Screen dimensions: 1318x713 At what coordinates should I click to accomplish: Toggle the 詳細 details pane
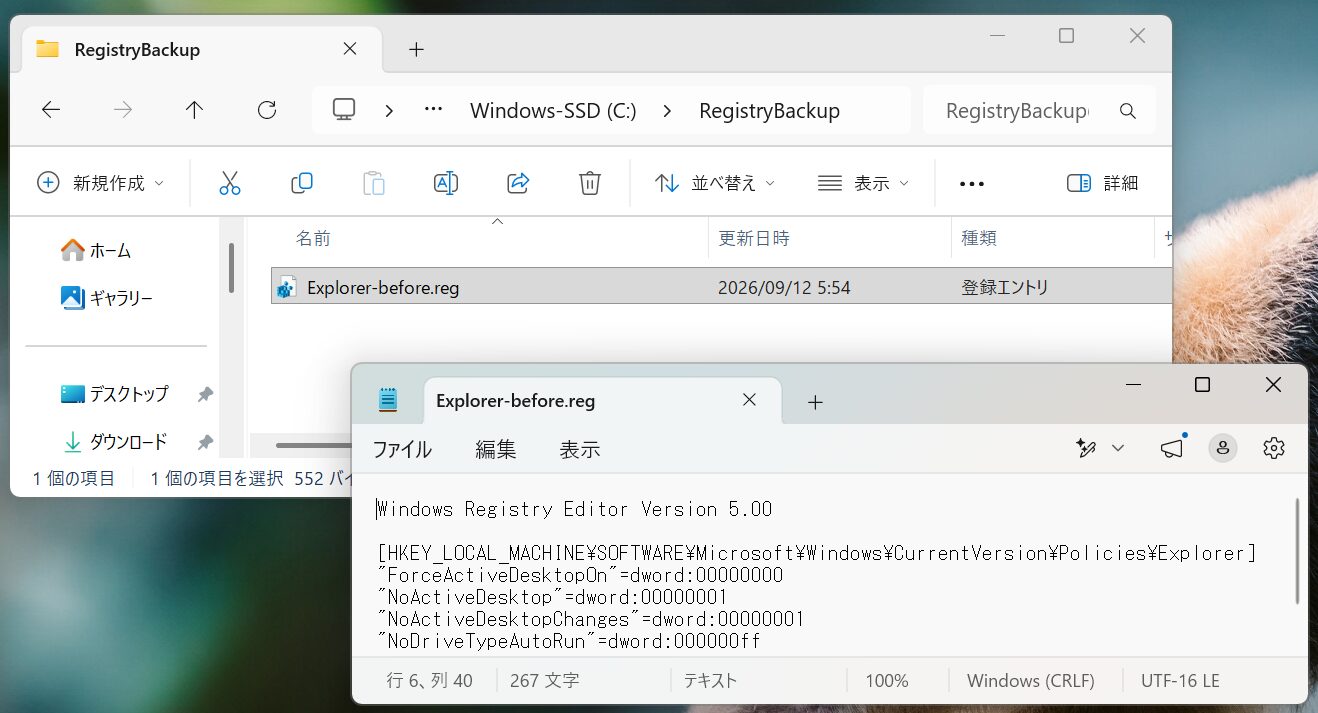[1103, 183]
